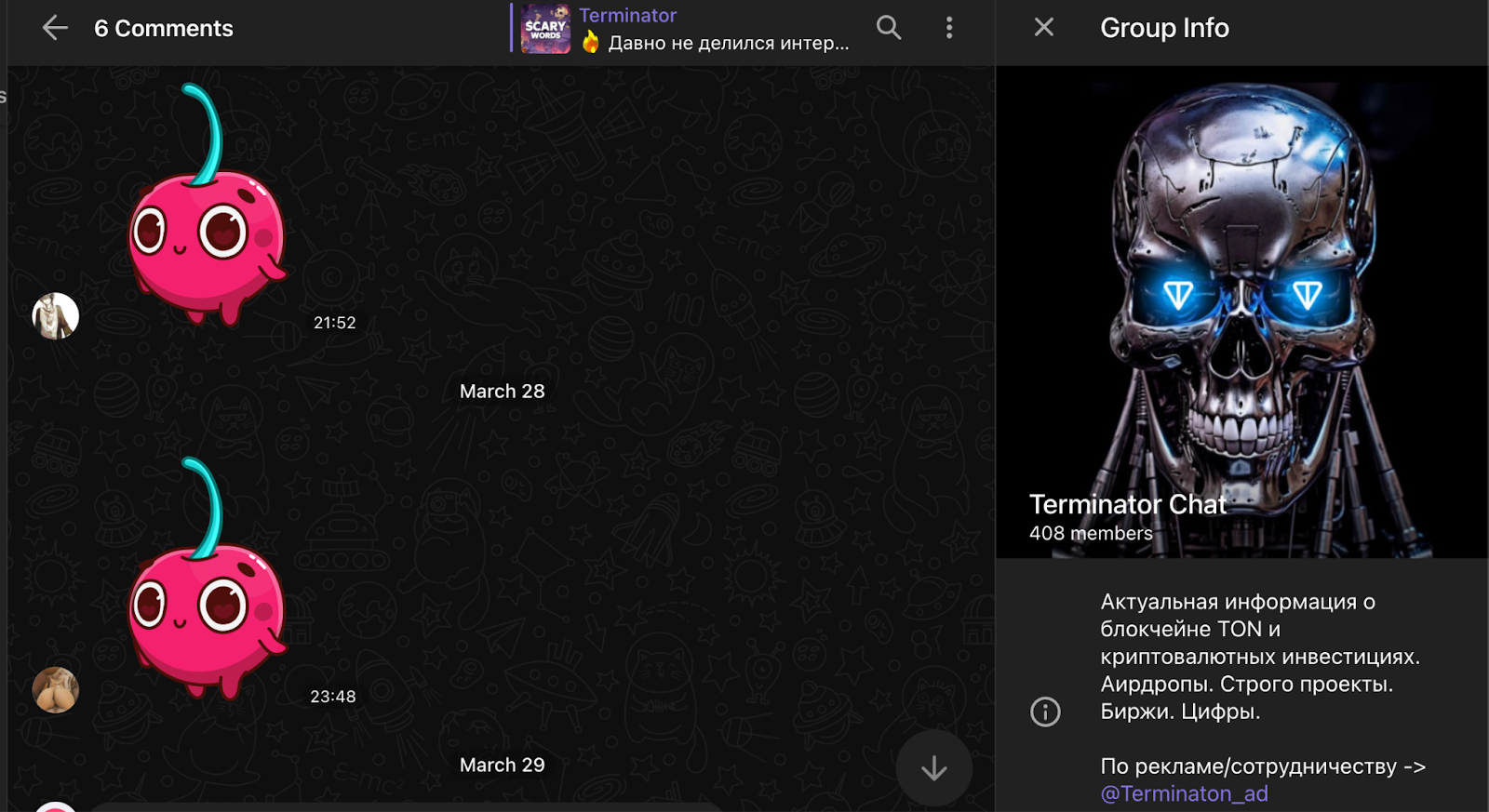
Task: Click the Scary Words post thumbnail
Action: click(545, 29)
